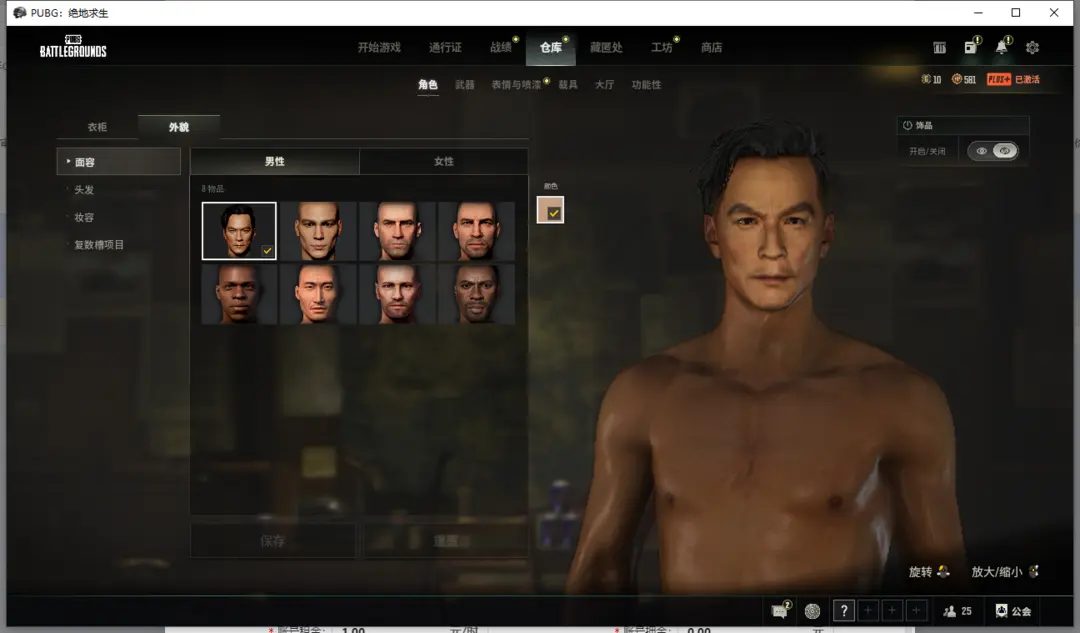Open the 公会 guild button
Image resolution: width=1080 pixels, height=633 pixels.
[1013, 611]
